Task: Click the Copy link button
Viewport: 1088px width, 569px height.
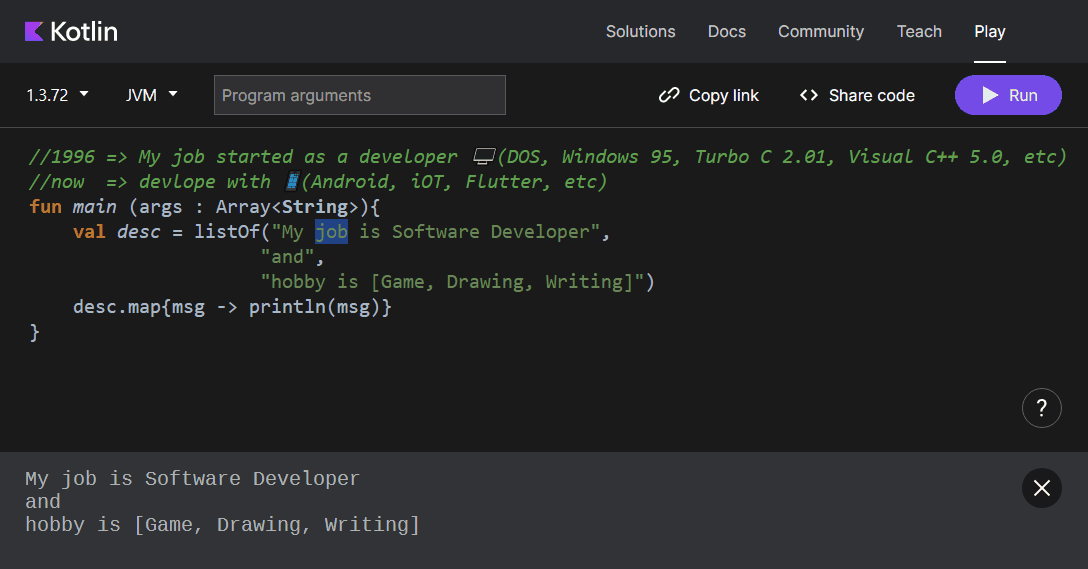Action: coord(708,95)
